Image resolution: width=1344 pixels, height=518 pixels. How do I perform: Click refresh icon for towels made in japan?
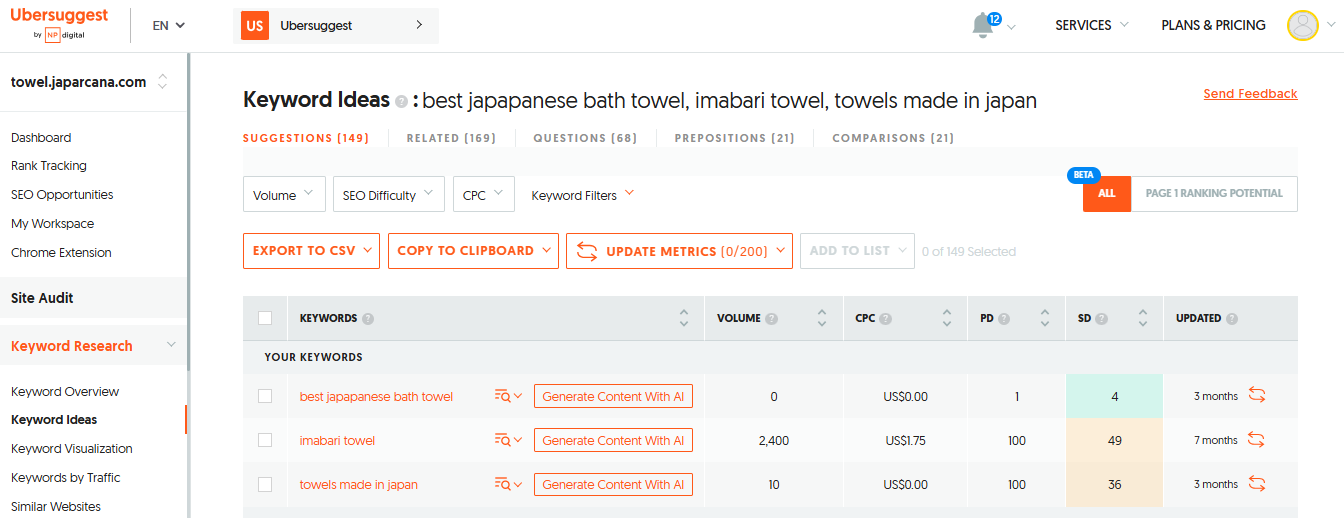pyautogui.click(x=1257, y=484)
